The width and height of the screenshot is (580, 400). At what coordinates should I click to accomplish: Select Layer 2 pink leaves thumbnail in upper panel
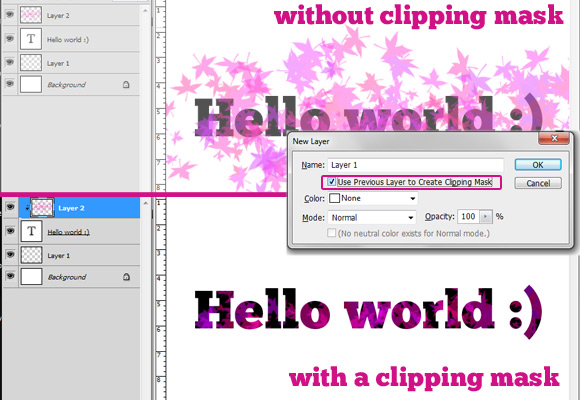[x=31, y=15]
